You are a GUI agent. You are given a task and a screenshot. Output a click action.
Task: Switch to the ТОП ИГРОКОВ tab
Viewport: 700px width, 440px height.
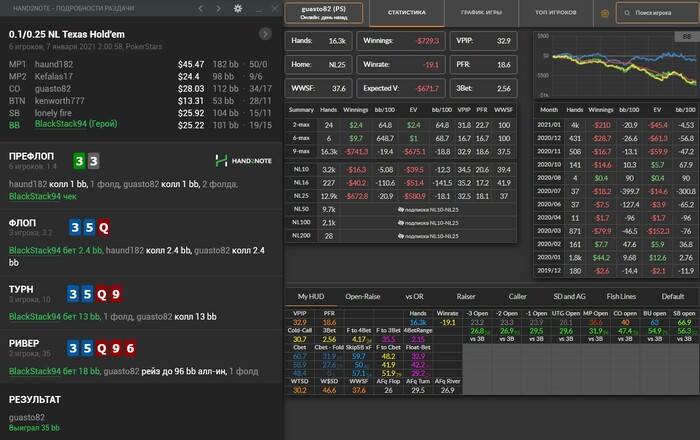click(x=556, y=12)
